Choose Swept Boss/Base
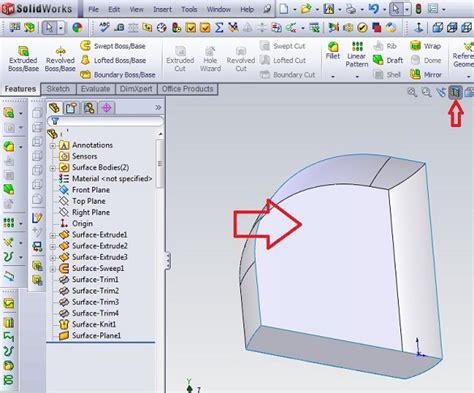Screen dimensions: 474x393 coord(113,46)
